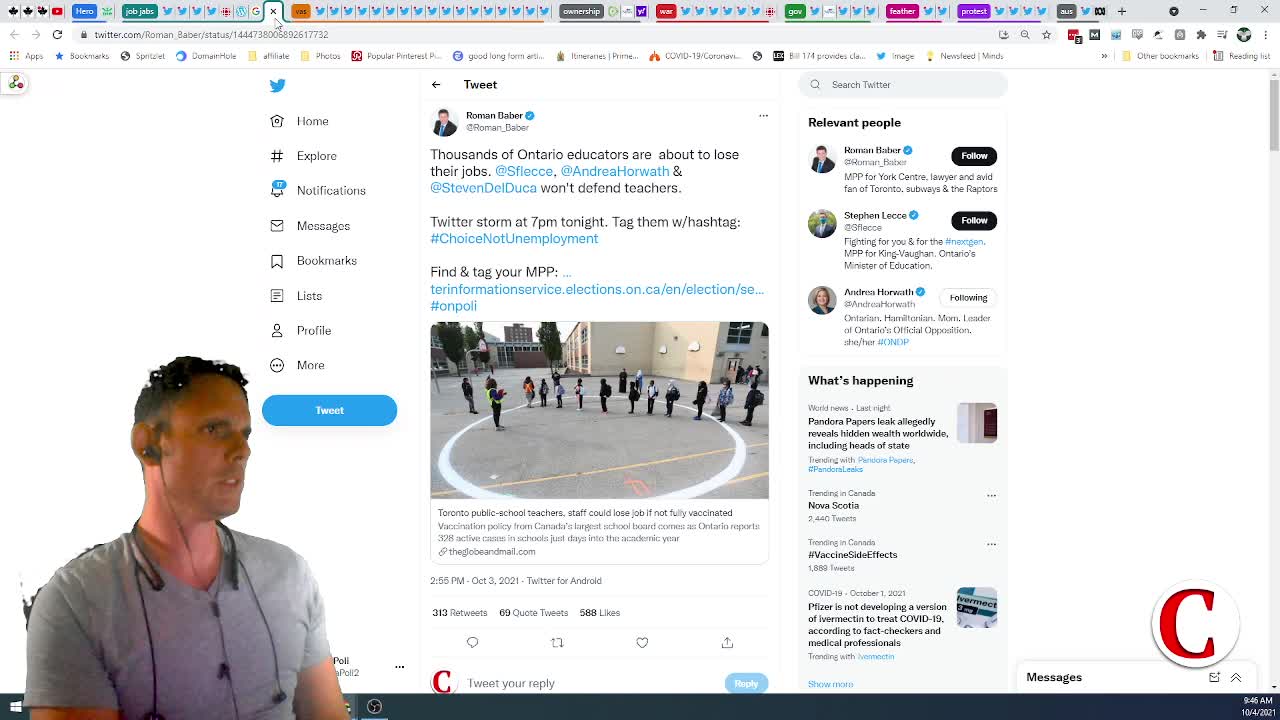Compose new message from Messages drawer
The width and height of the screenshot is (1280, 720).
tap(1214, 678)
